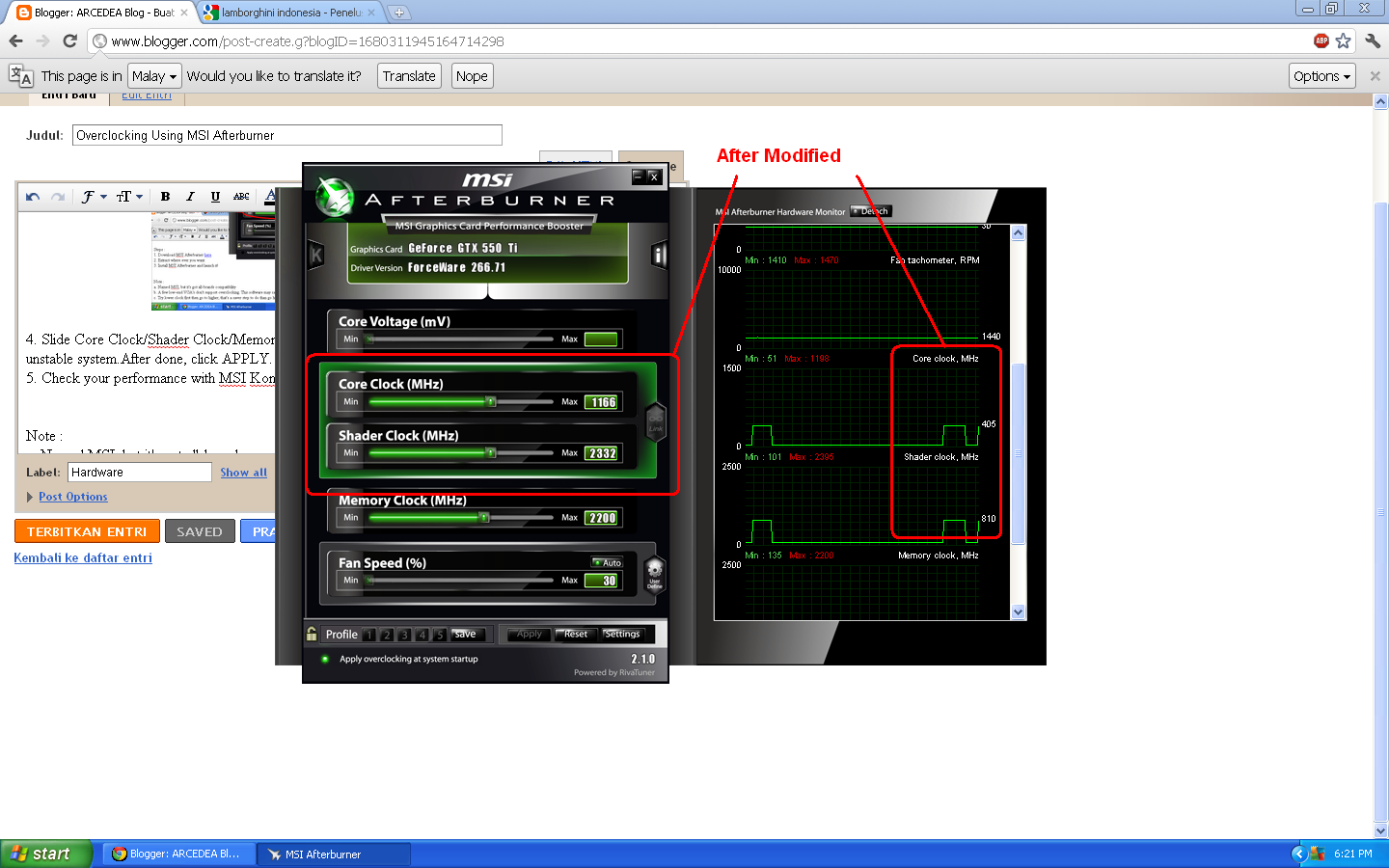
Task: Click the Nope button
Action: (x=472, y=76)
